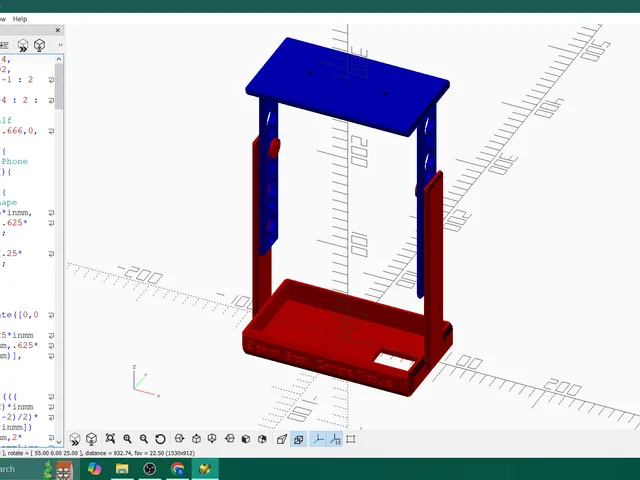Viewport: 640px width, 480px height.
Task: Open OBS Studio from the taskbar
Action: (149, 469)
